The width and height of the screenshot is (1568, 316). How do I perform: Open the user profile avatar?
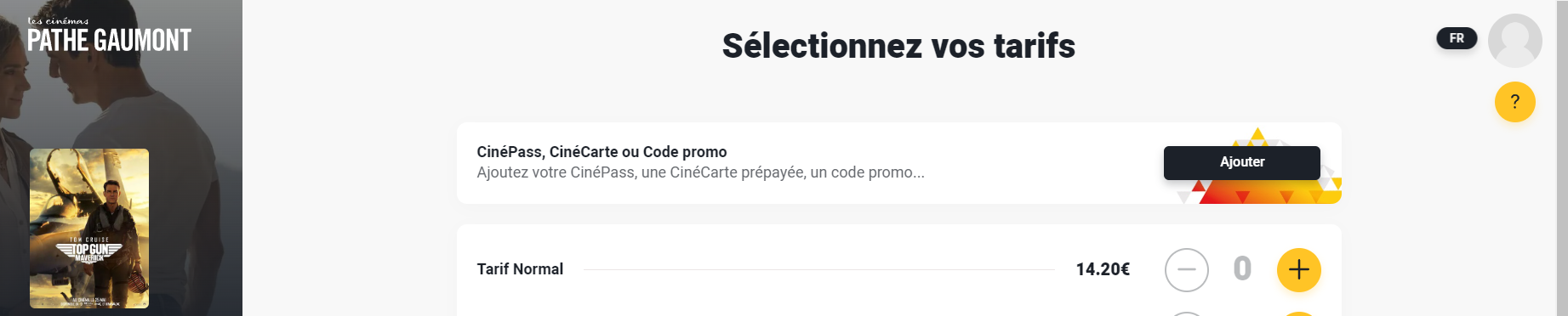[x=1514, y=41]
